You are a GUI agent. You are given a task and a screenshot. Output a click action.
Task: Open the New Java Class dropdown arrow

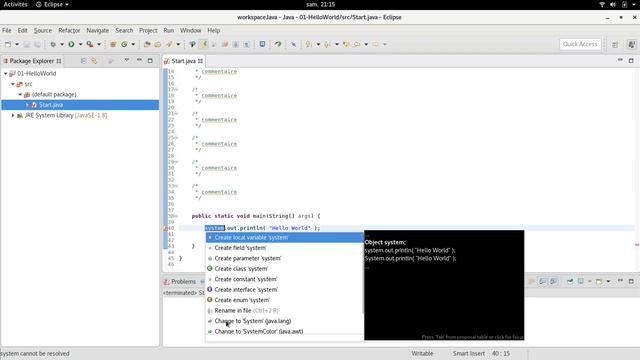click(x=133, y=44)
